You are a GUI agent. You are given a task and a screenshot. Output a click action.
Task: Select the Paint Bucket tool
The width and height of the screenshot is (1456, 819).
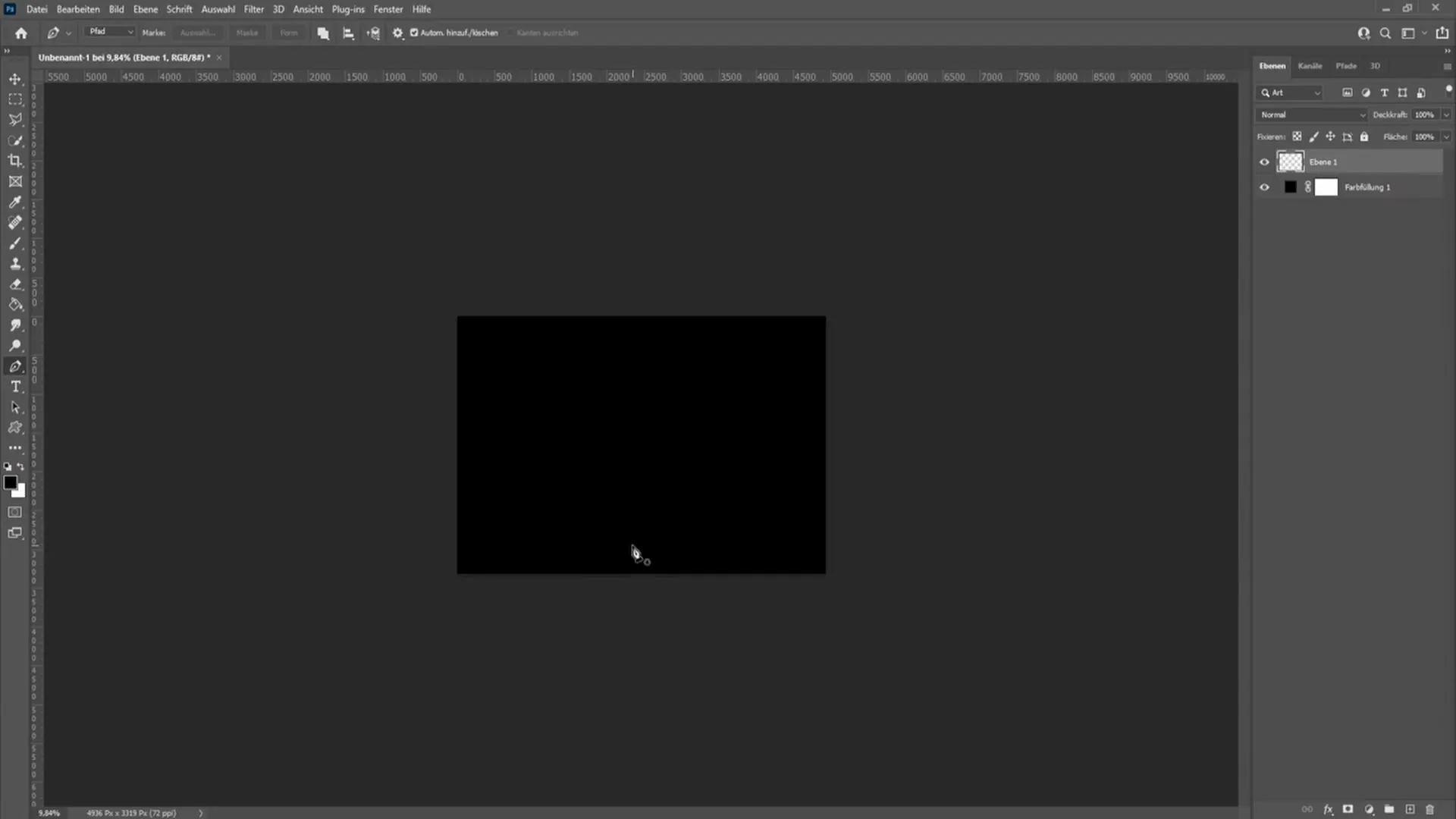pyautogui.click(x=15, y=305)
